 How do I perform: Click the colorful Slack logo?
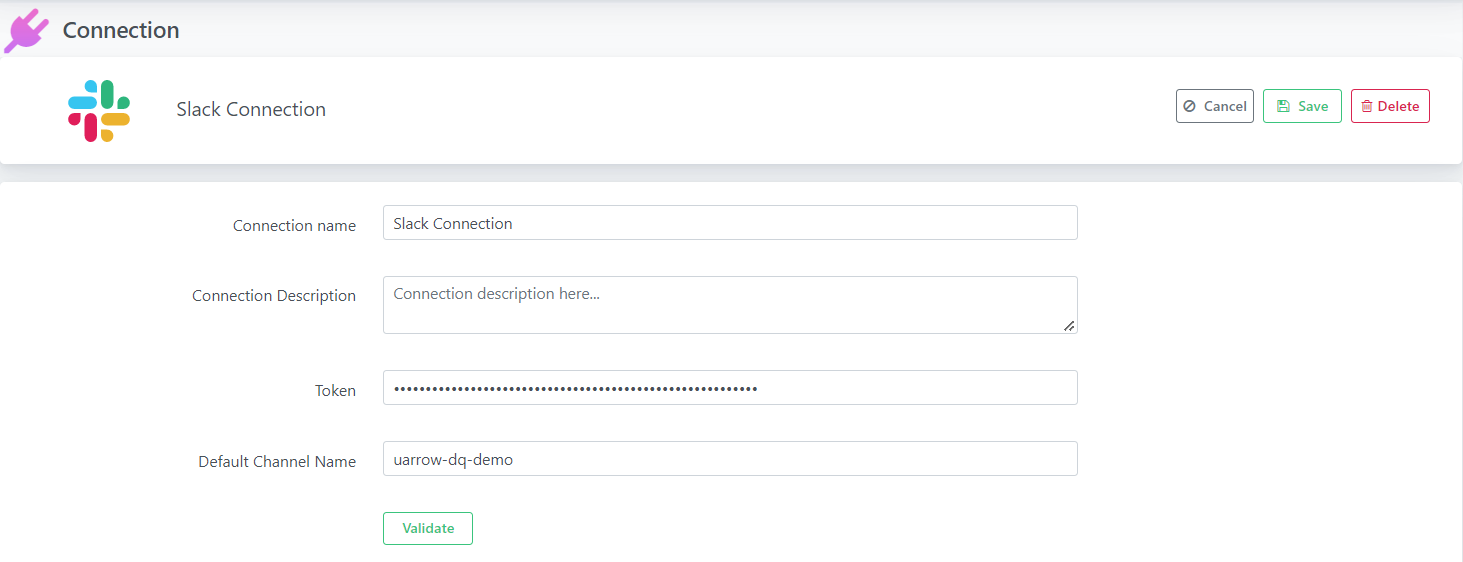pos(99,110)
